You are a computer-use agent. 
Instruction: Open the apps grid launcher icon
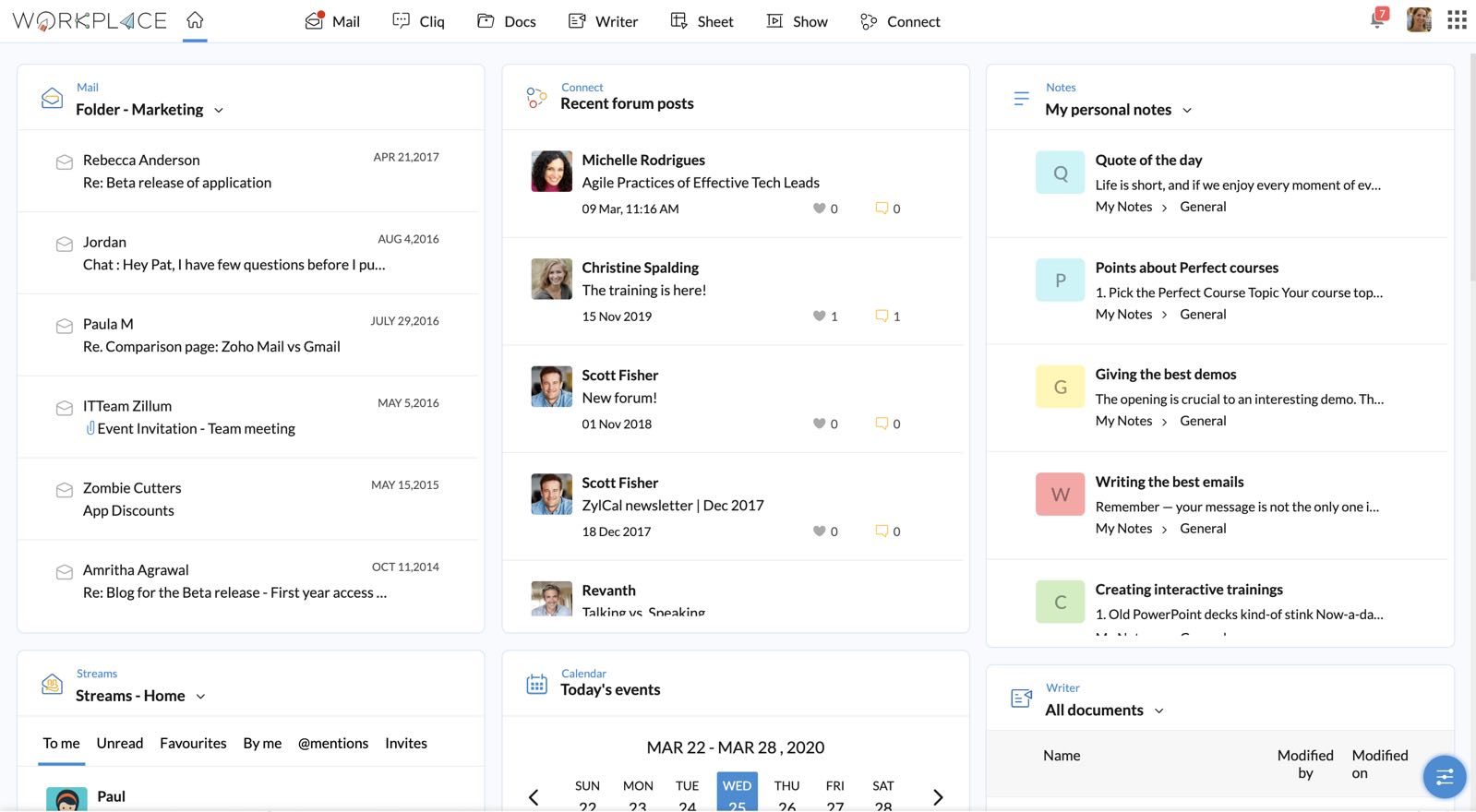point(1457,20)
